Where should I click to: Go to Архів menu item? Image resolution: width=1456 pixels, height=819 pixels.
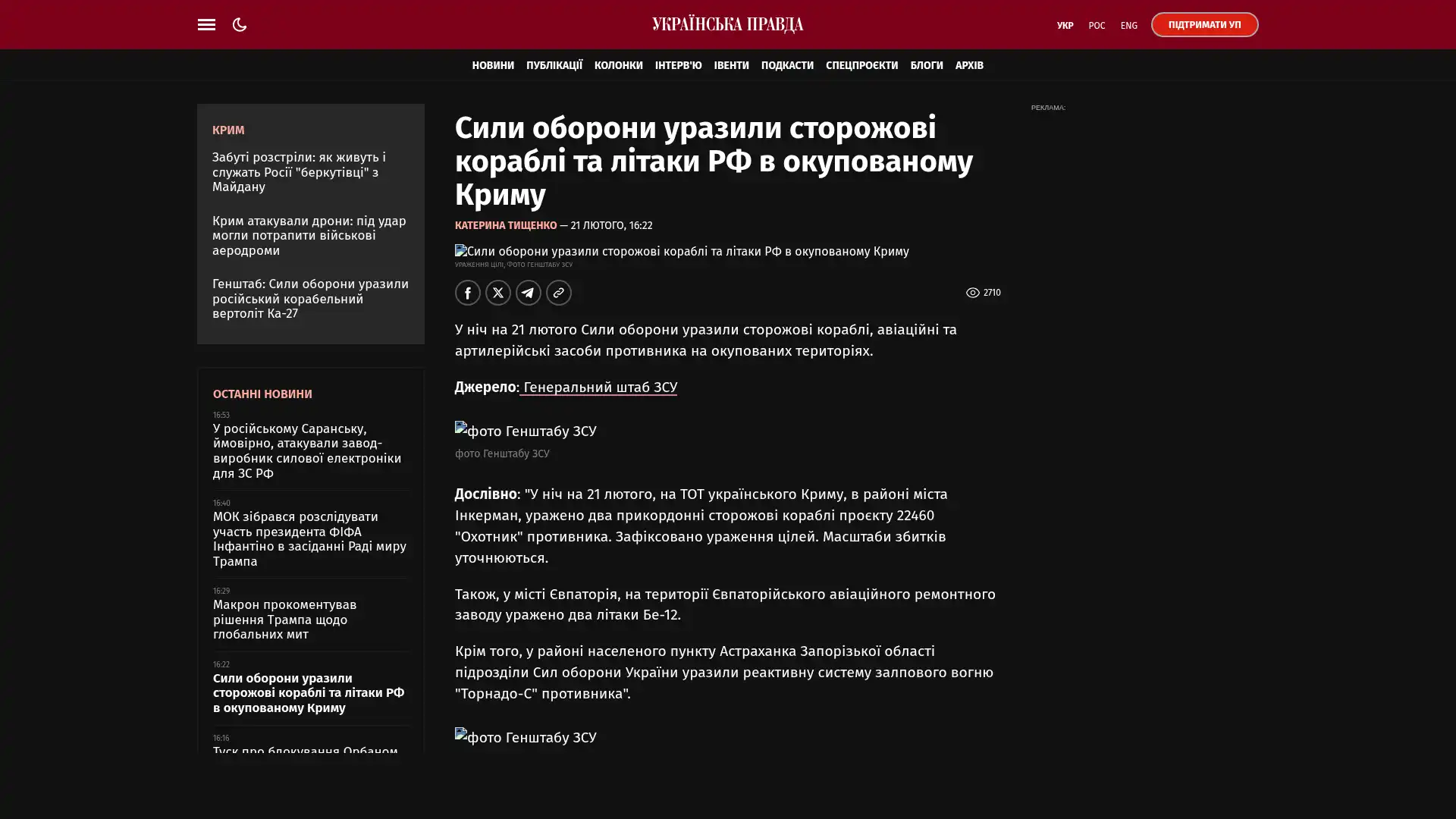coord(968,65)
